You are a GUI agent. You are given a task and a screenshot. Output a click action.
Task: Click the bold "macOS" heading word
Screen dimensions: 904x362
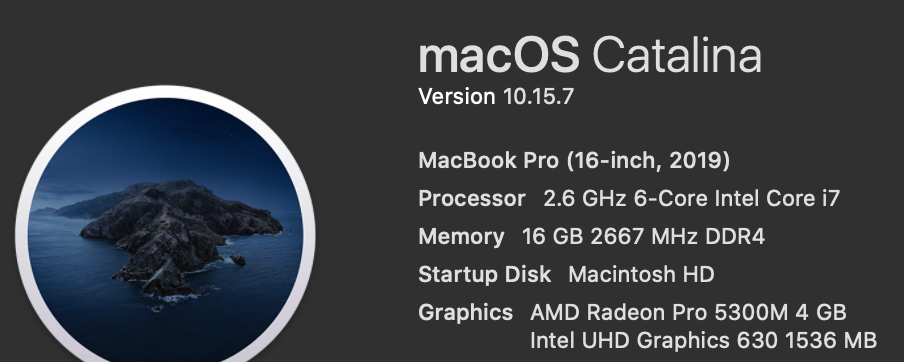coord(498,55)
